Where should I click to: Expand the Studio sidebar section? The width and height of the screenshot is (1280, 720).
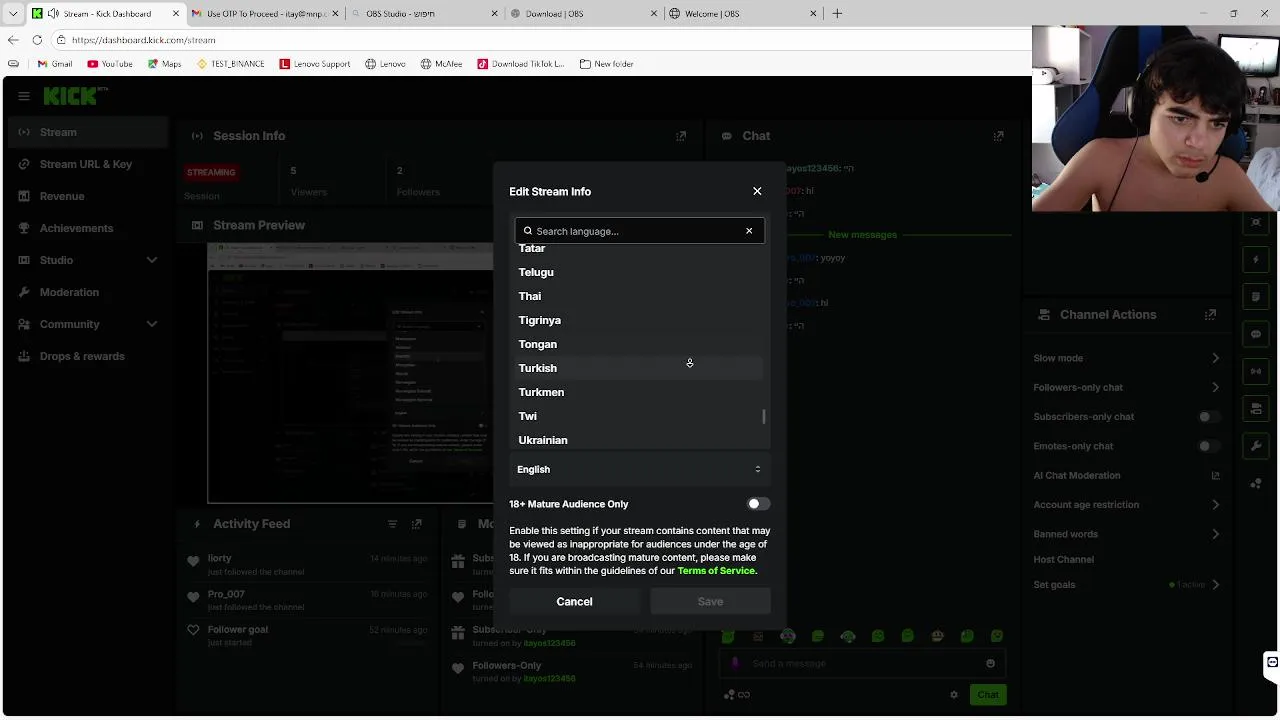tap(87, 260)
